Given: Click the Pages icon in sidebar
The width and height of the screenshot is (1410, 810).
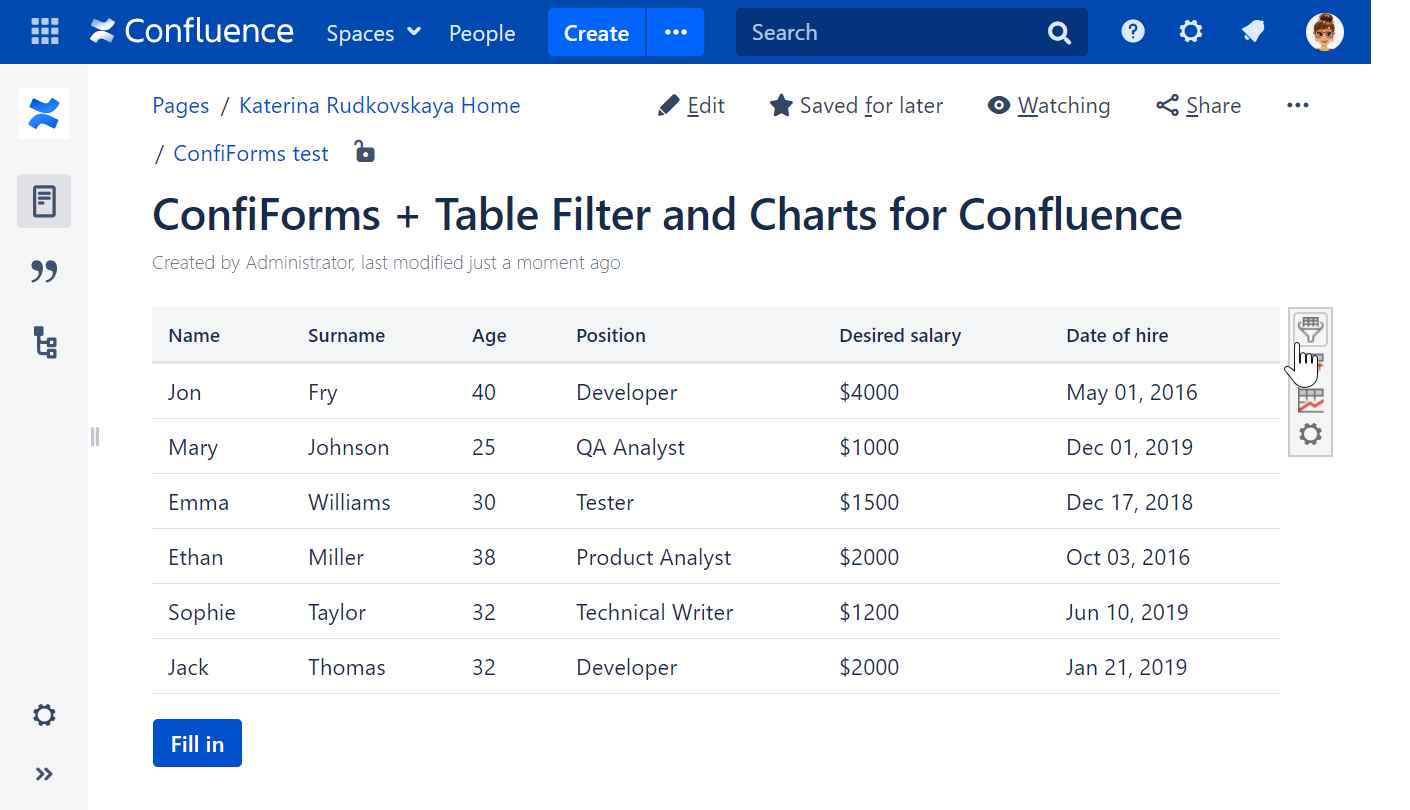Looking at the screenshot, I should 44,200.
